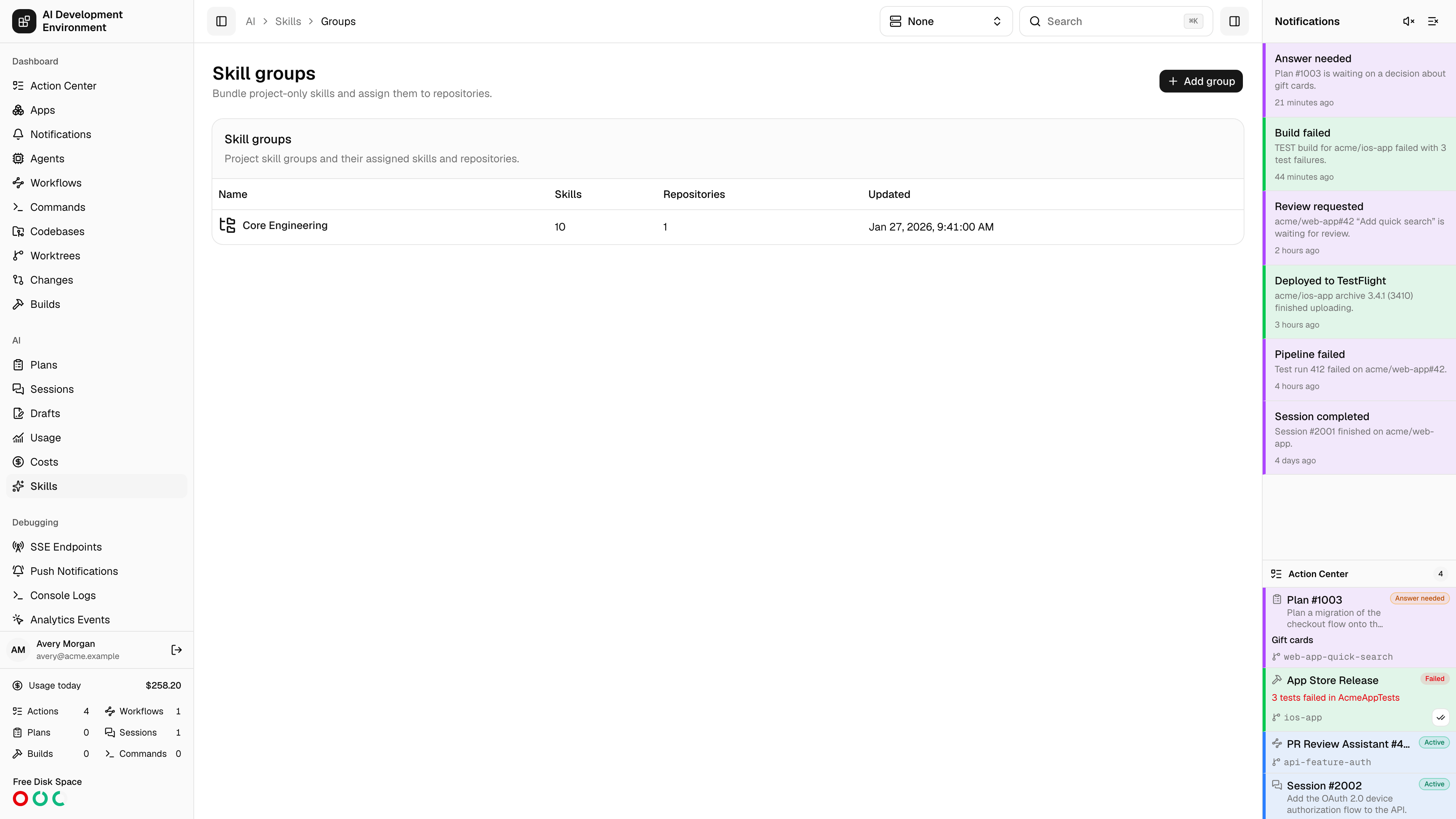Open Sessions in the AI section

click(97, 389)
